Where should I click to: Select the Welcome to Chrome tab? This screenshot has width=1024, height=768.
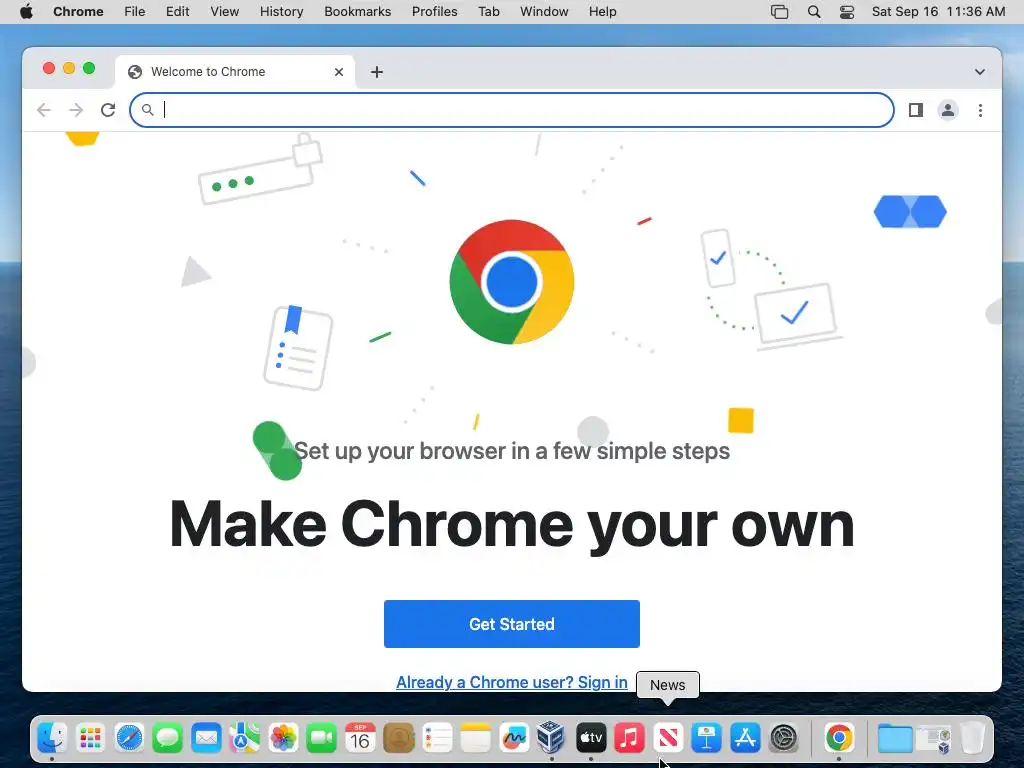(235, 72)
